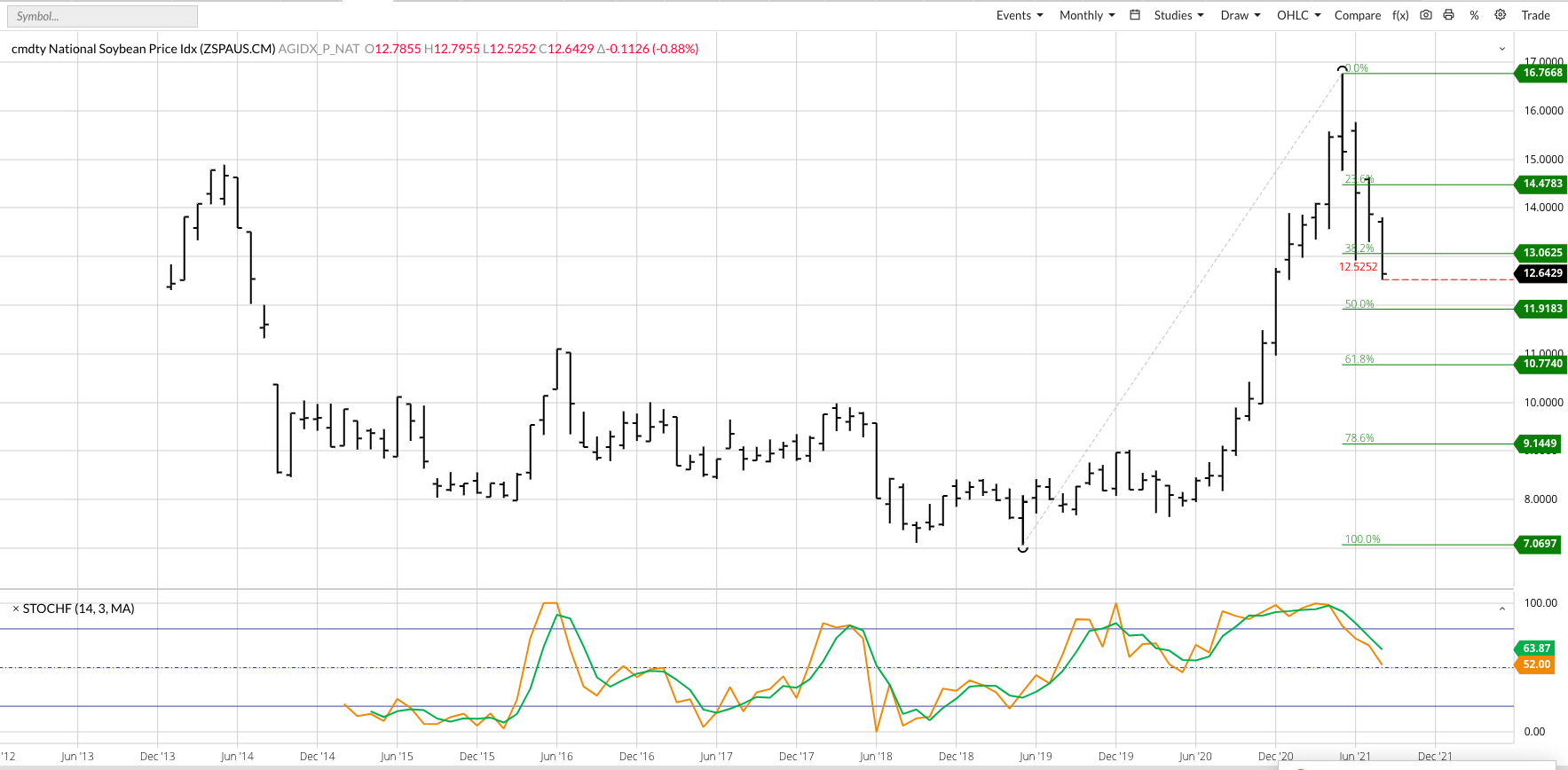This screenshot has height=770, width=1568.
Task: Collapse main chart panel chevron
Action: tap(1502, 49)
